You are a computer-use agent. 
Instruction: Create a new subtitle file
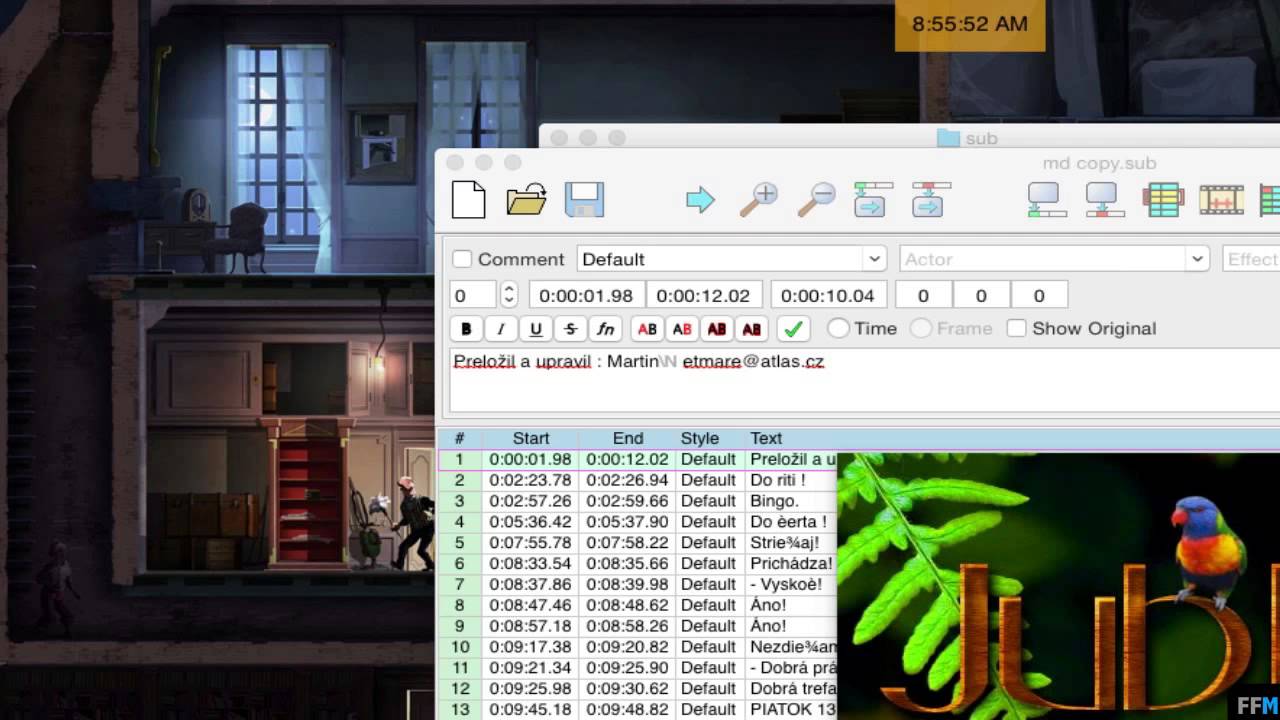[468, 200]
